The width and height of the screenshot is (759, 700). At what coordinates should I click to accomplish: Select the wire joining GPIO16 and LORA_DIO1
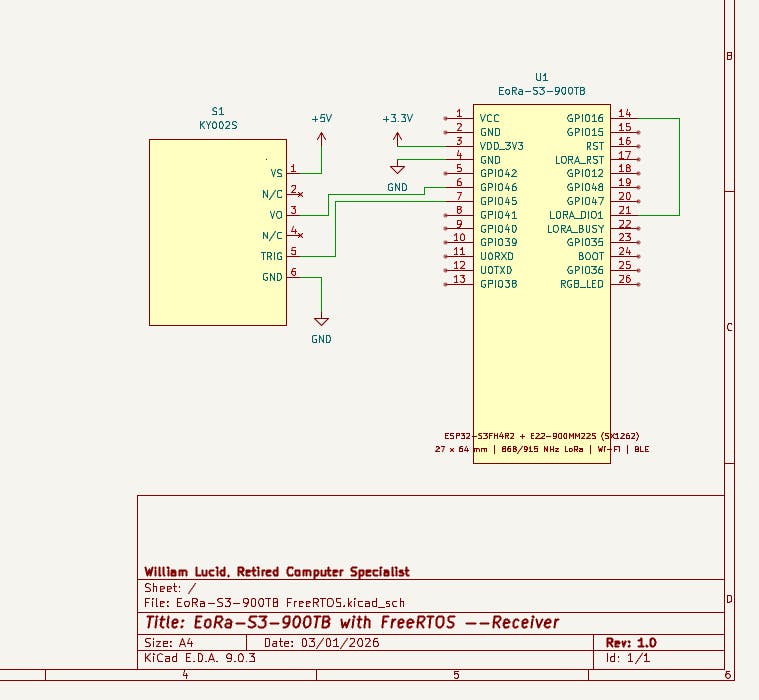[x=680, y=167]
